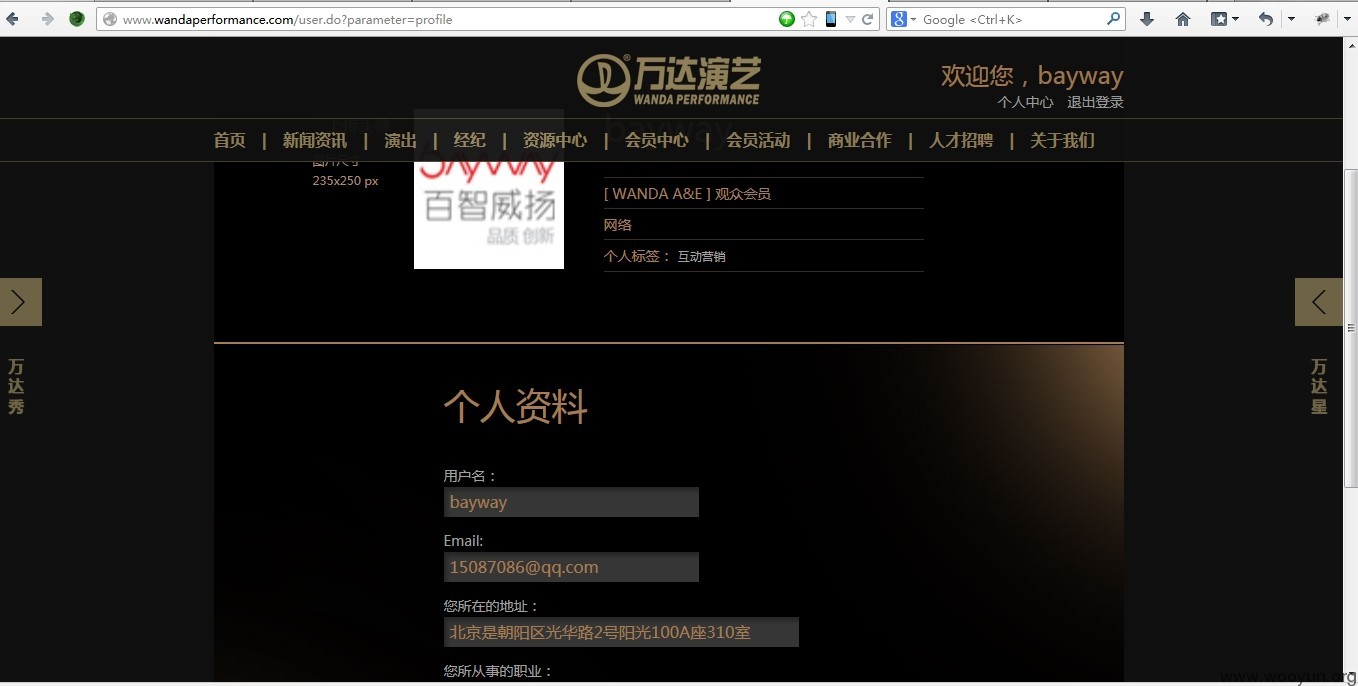Image resolution: width=1358 pixels, height=686 pixels.
Task: Open dropdown arrow next to undo icon
Action: [x=1291, y=20]
